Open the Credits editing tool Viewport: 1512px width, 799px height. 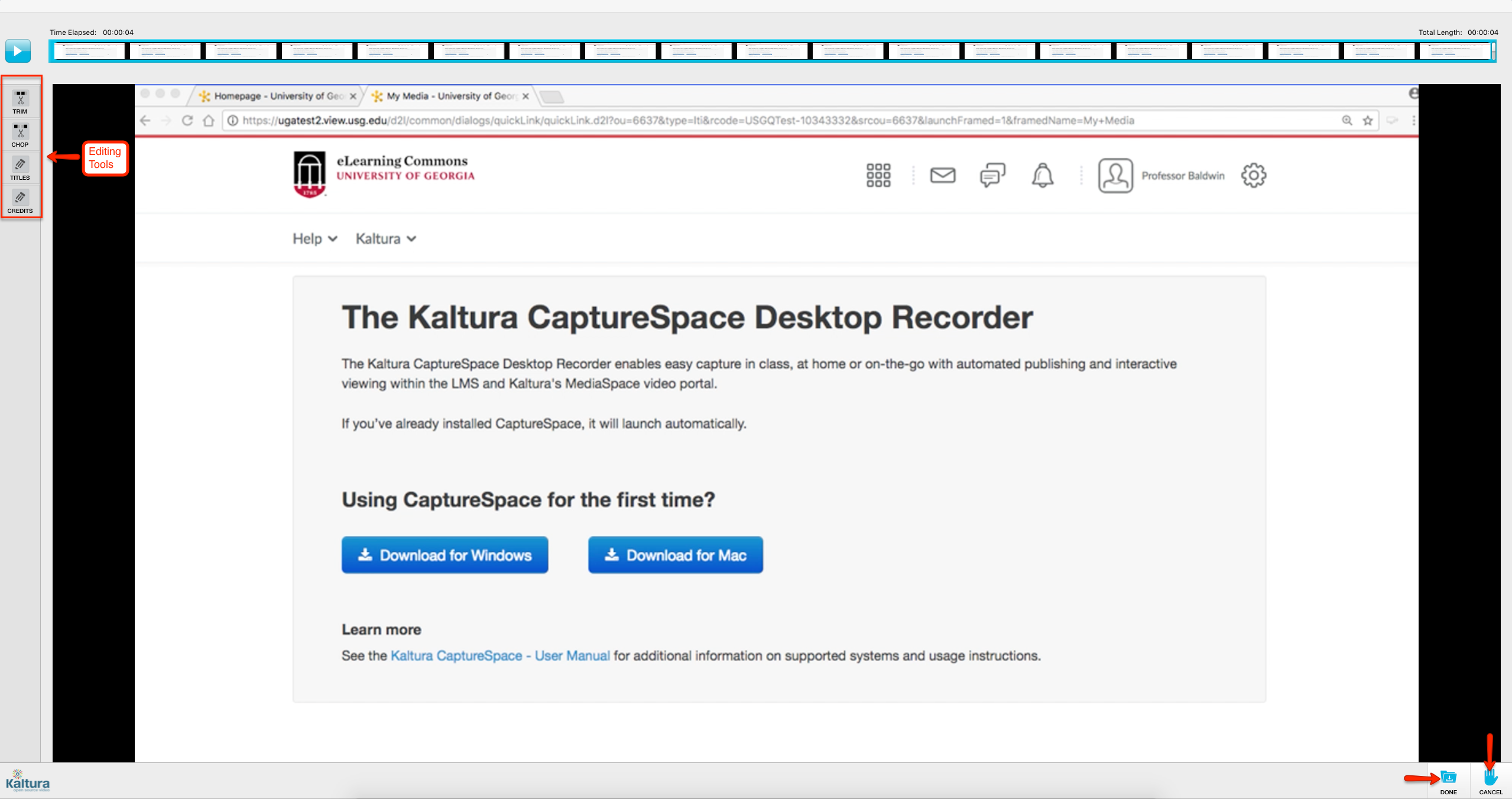pos(20,201)
